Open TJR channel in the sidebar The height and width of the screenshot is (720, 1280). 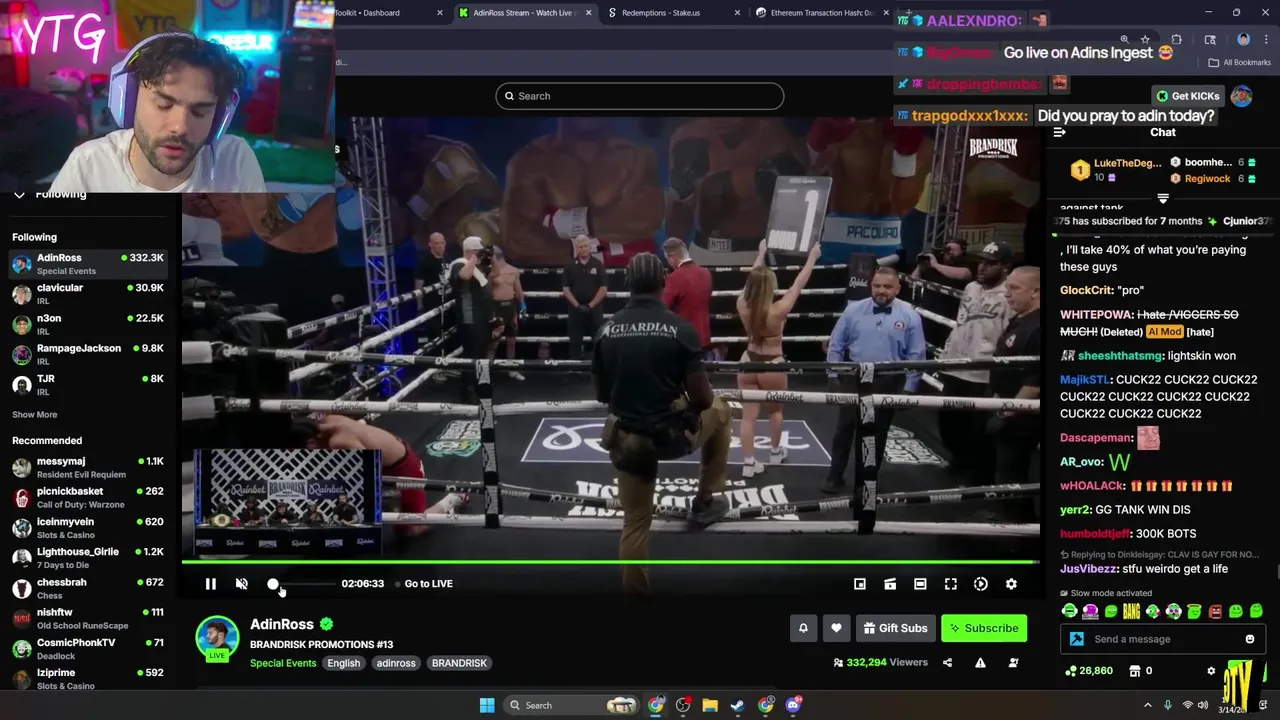click(x=88, y=384)
